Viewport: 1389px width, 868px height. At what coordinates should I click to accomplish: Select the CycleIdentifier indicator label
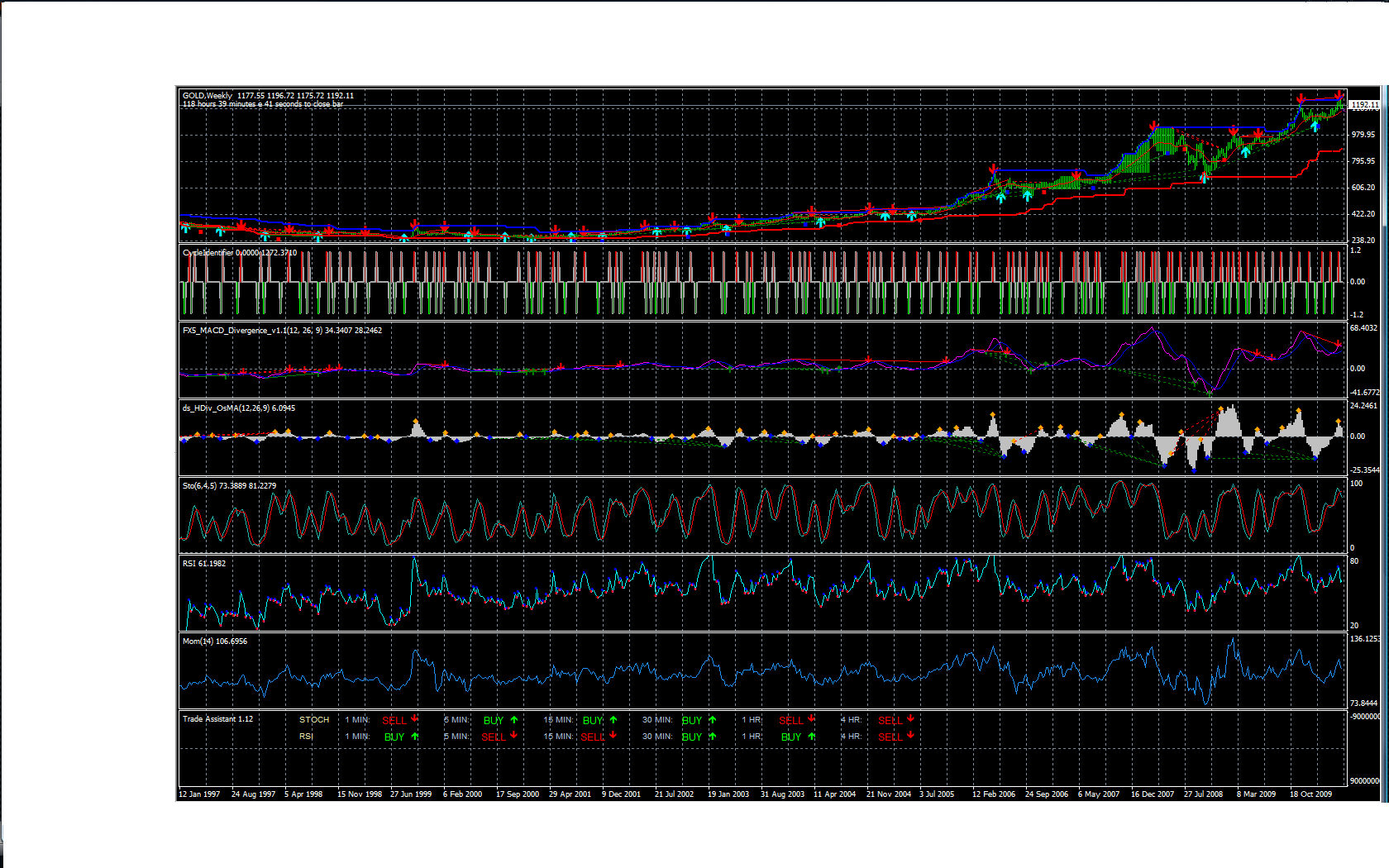[208, 253]
